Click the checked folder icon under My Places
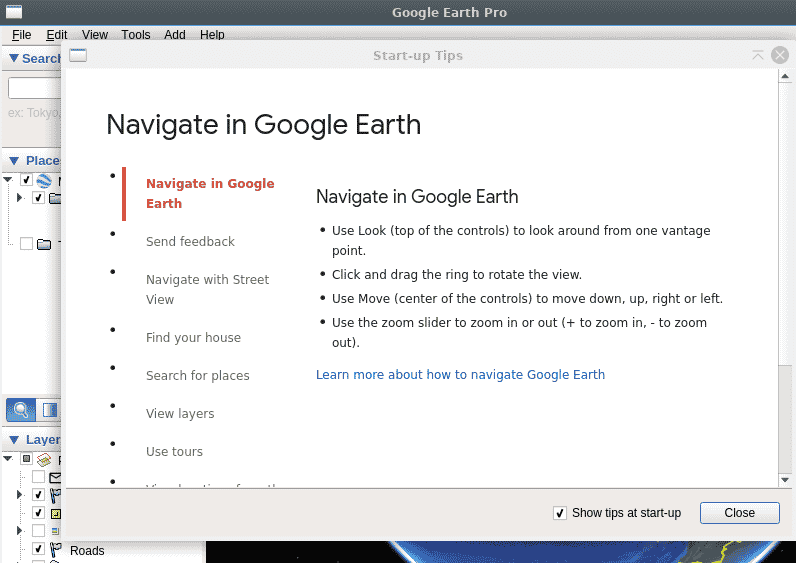This screenshot has width=796, height=563. coord(55,198)
